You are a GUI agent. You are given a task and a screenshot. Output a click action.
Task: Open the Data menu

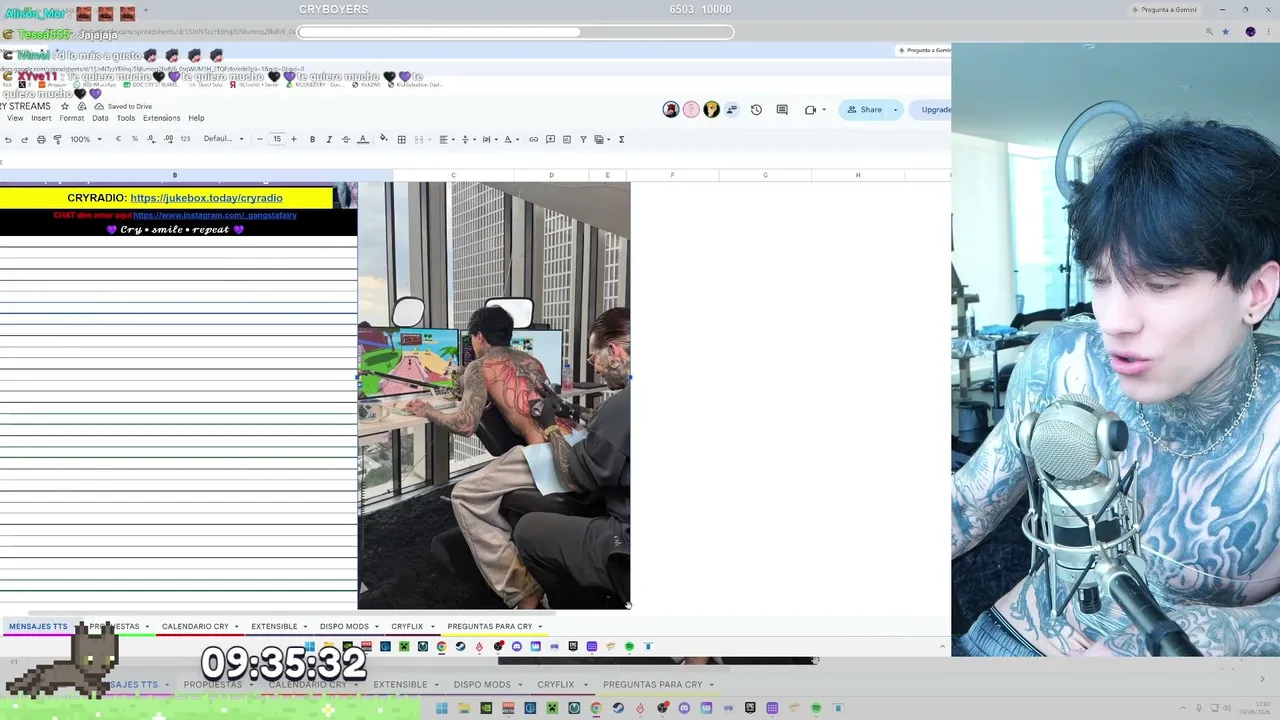click(x=100, y=118)
